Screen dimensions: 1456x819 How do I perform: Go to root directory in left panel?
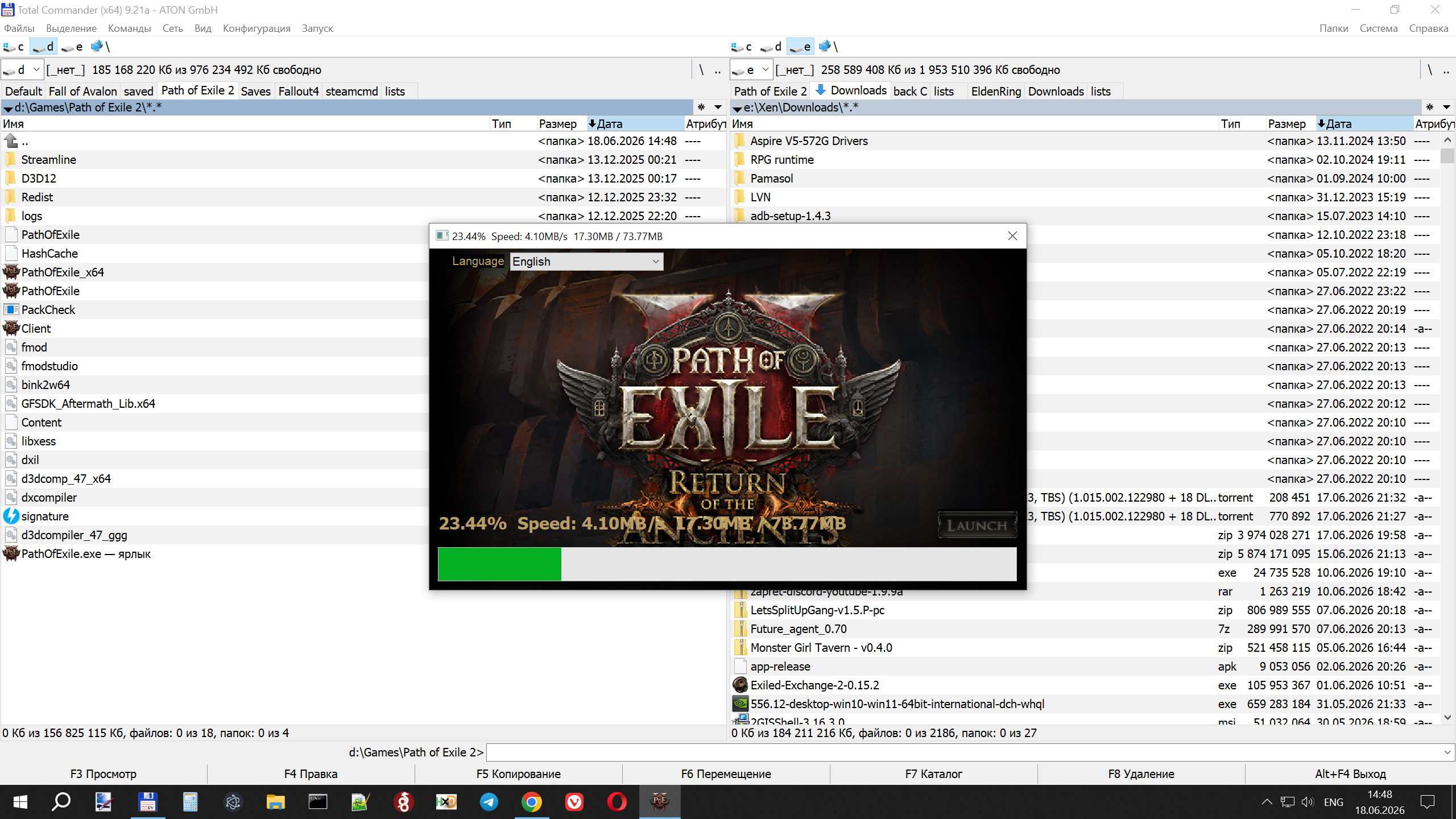click(701, 70)
